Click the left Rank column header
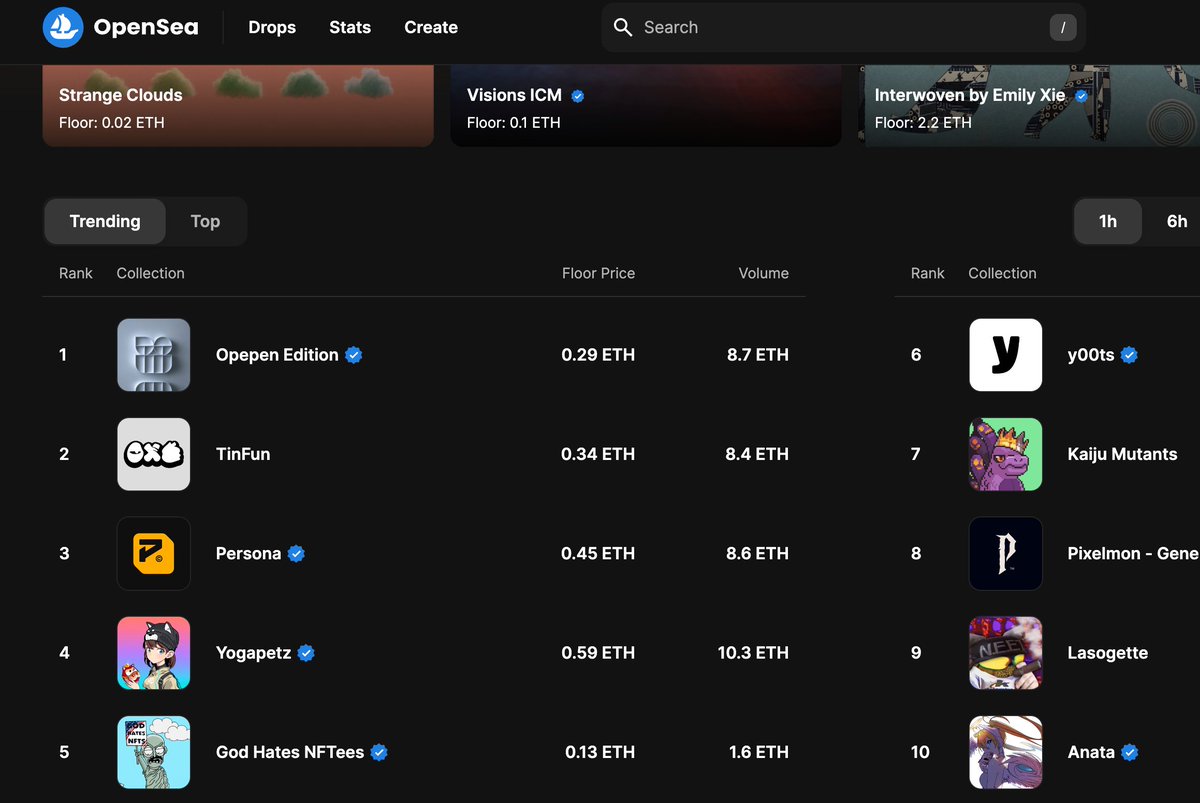This screenshot has height=803, width=1200. pos(76,273)
